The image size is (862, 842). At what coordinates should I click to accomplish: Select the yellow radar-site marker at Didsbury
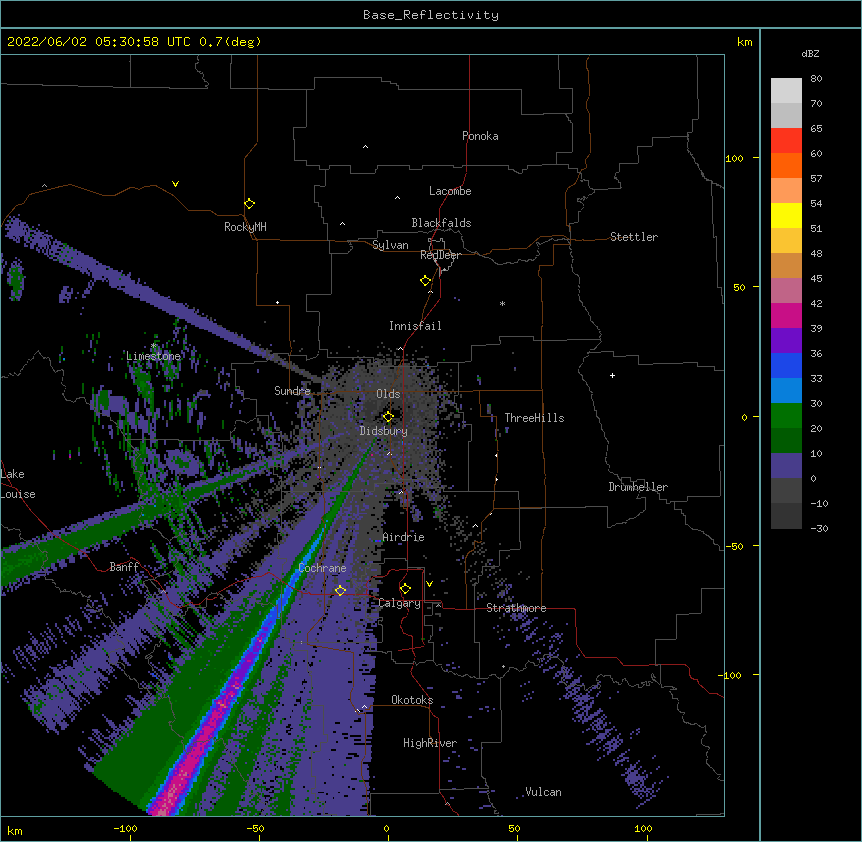pyautogui.click(x=388, y=417)
